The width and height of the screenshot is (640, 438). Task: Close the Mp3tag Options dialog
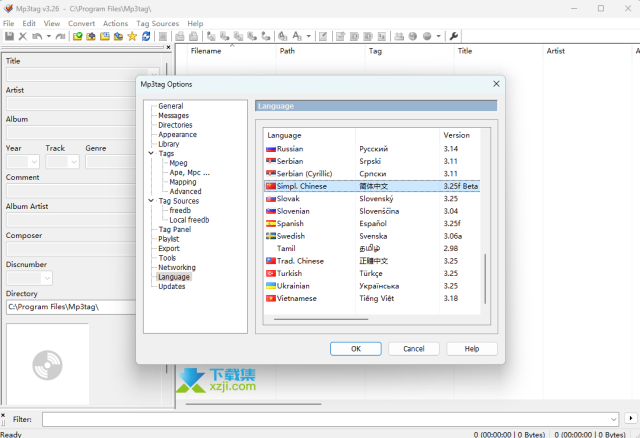click(x=496, y=84)
